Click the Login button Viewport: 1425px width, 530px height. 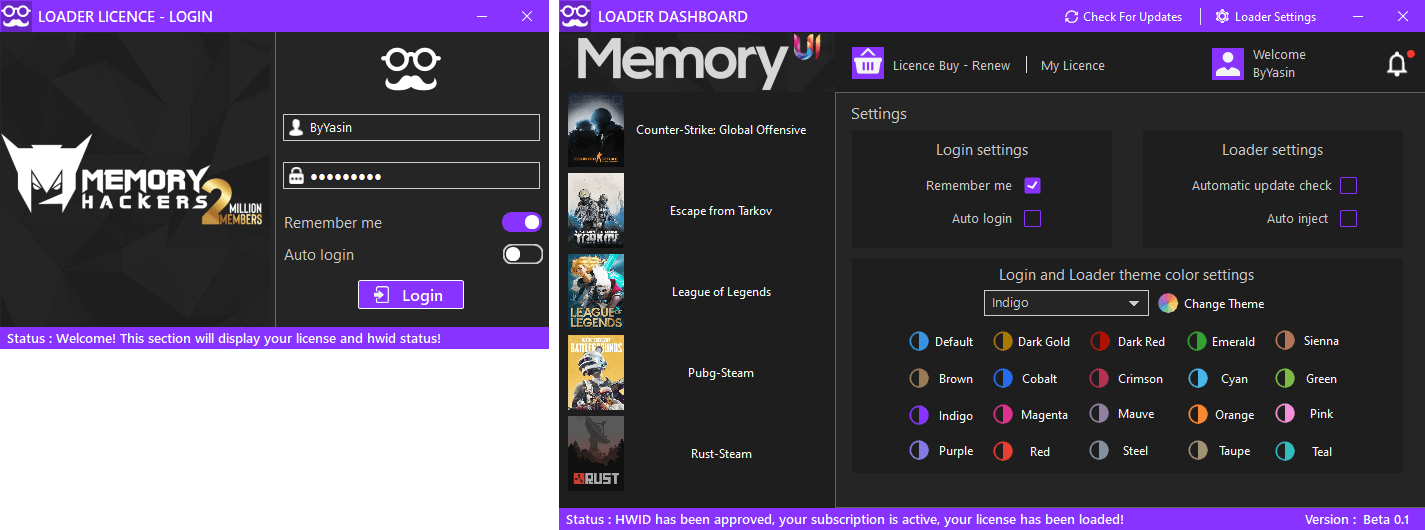411,295
